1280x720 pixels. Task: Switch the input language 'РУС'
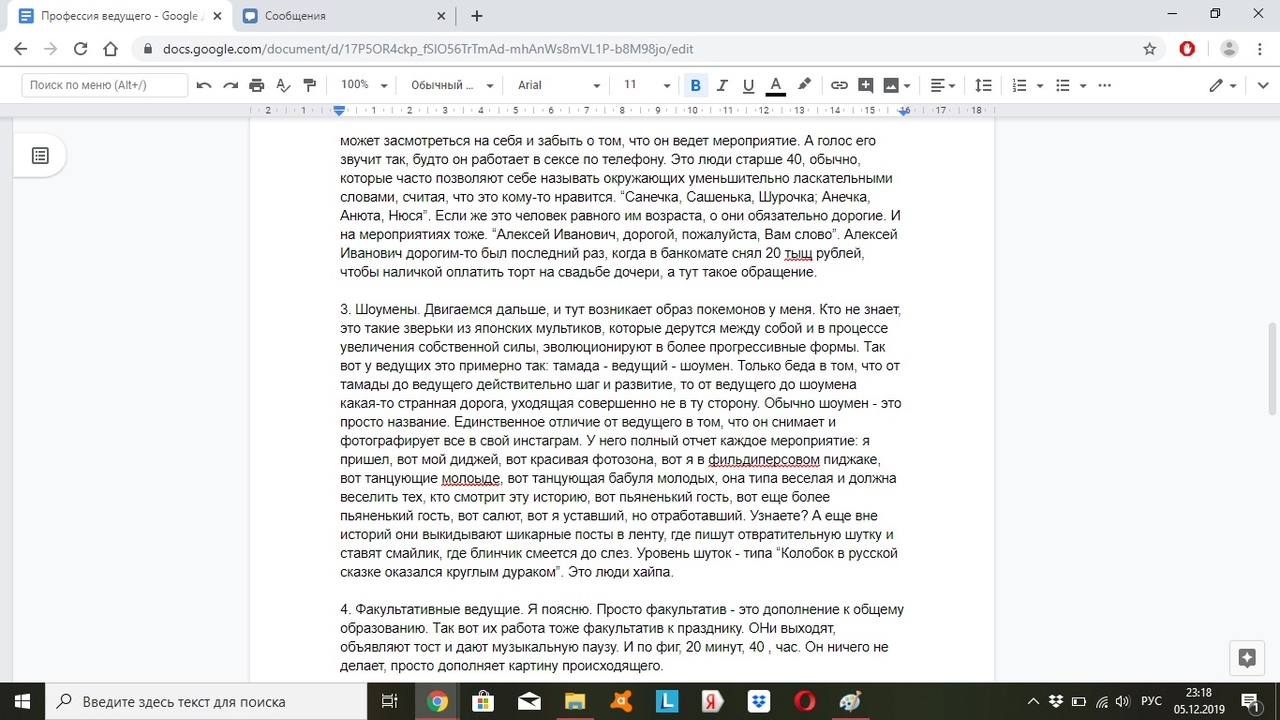click(x=1151, y=701)
